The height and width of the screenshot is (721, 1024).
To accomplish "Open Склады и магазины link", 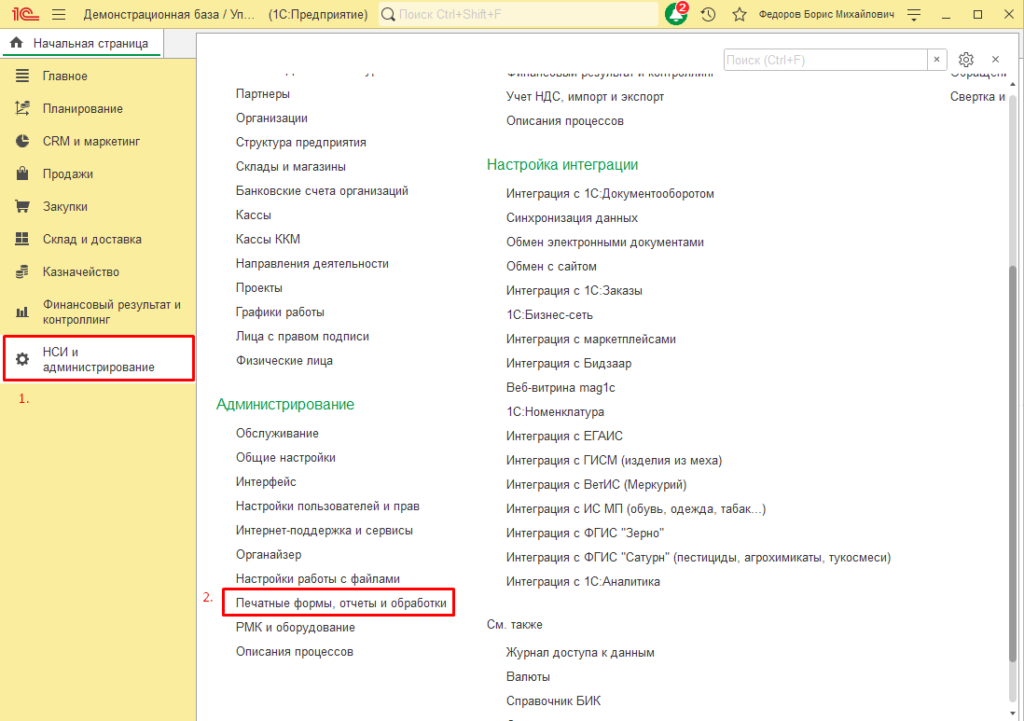I will (291, 167).
